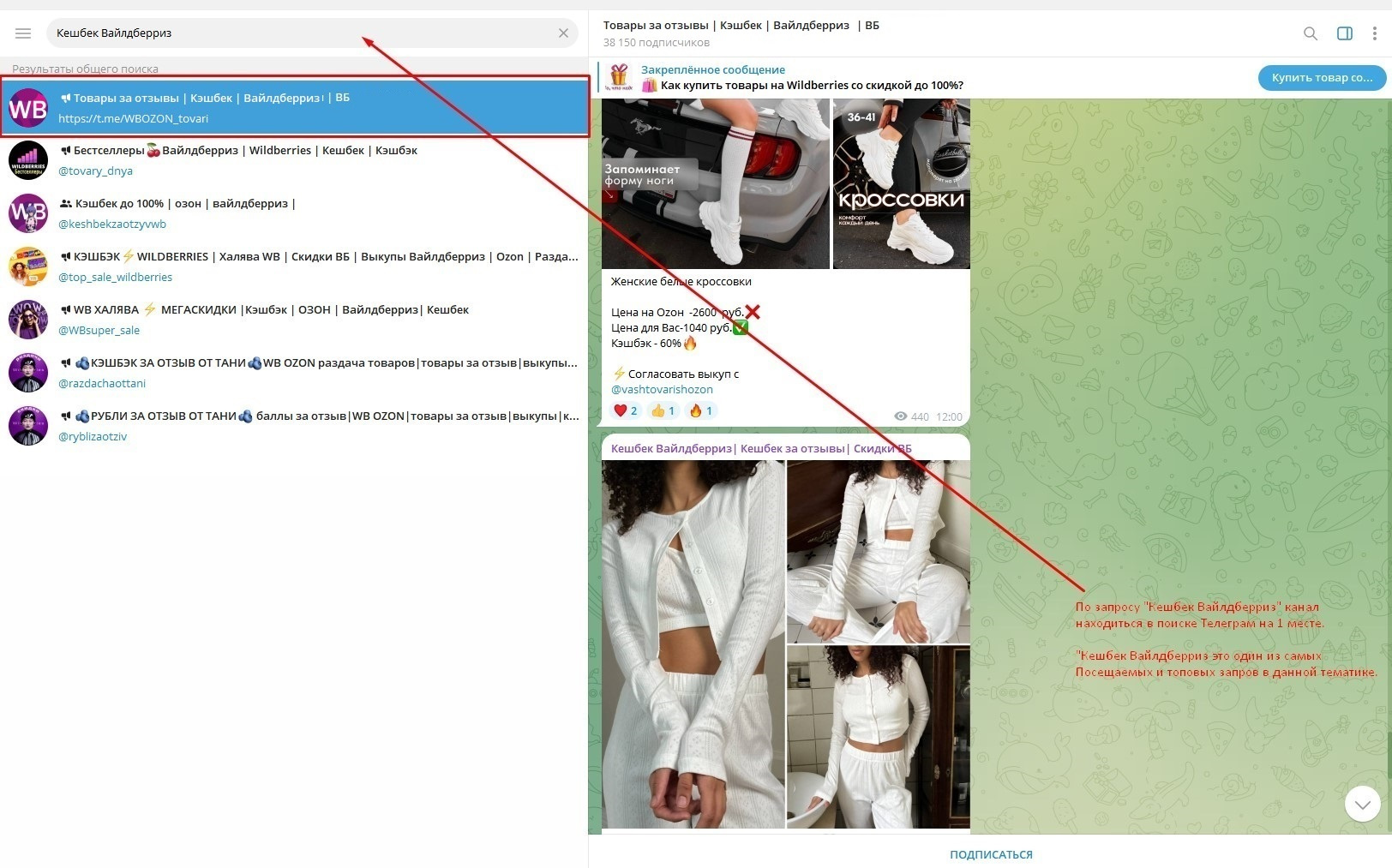Select 'Товары за отзывы | Кэшбек' search result
This screenshot has height=868, width=1392.
click(295, 107)
